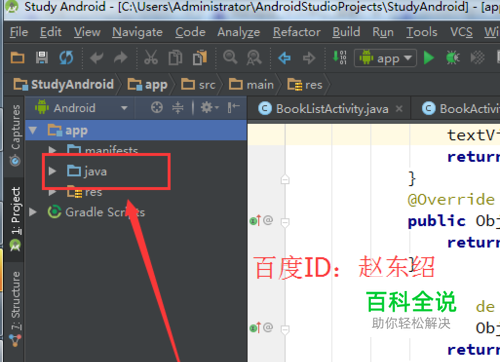Click the run with coverage icon
The image size is (500, 362).
click(x=477, y=58)
